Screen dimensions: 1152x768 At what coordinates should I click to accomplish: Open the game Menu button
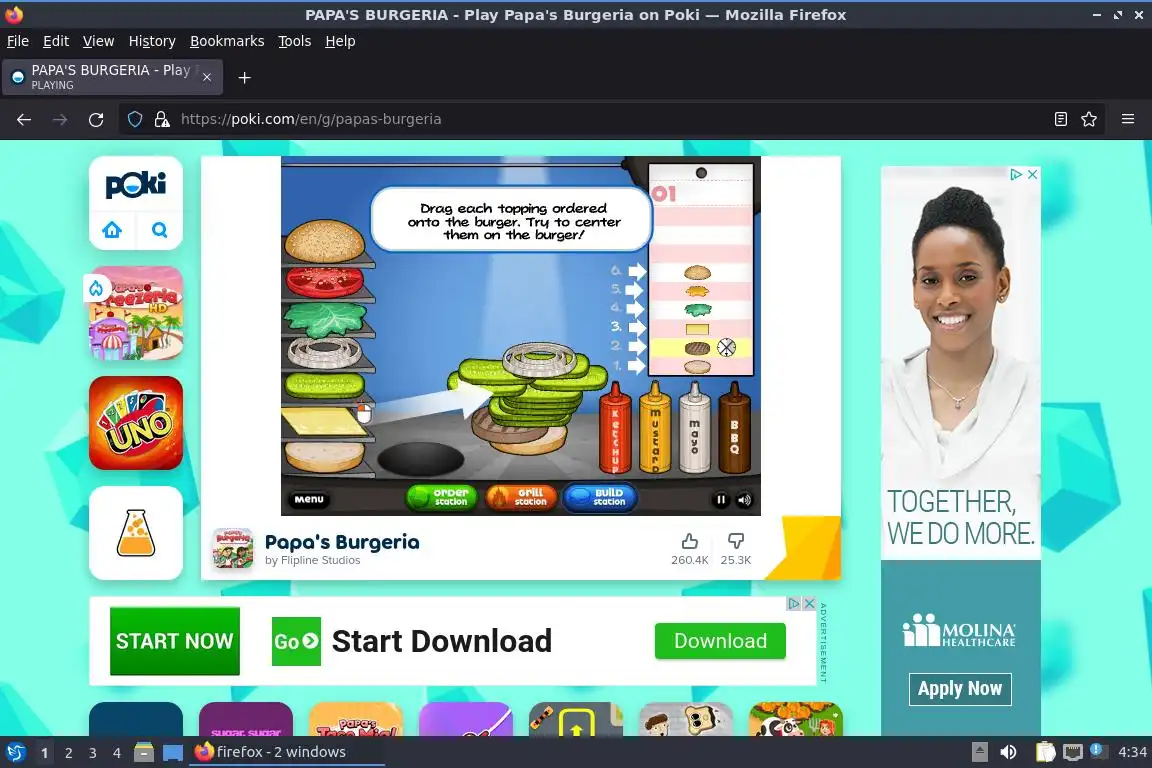309,499
